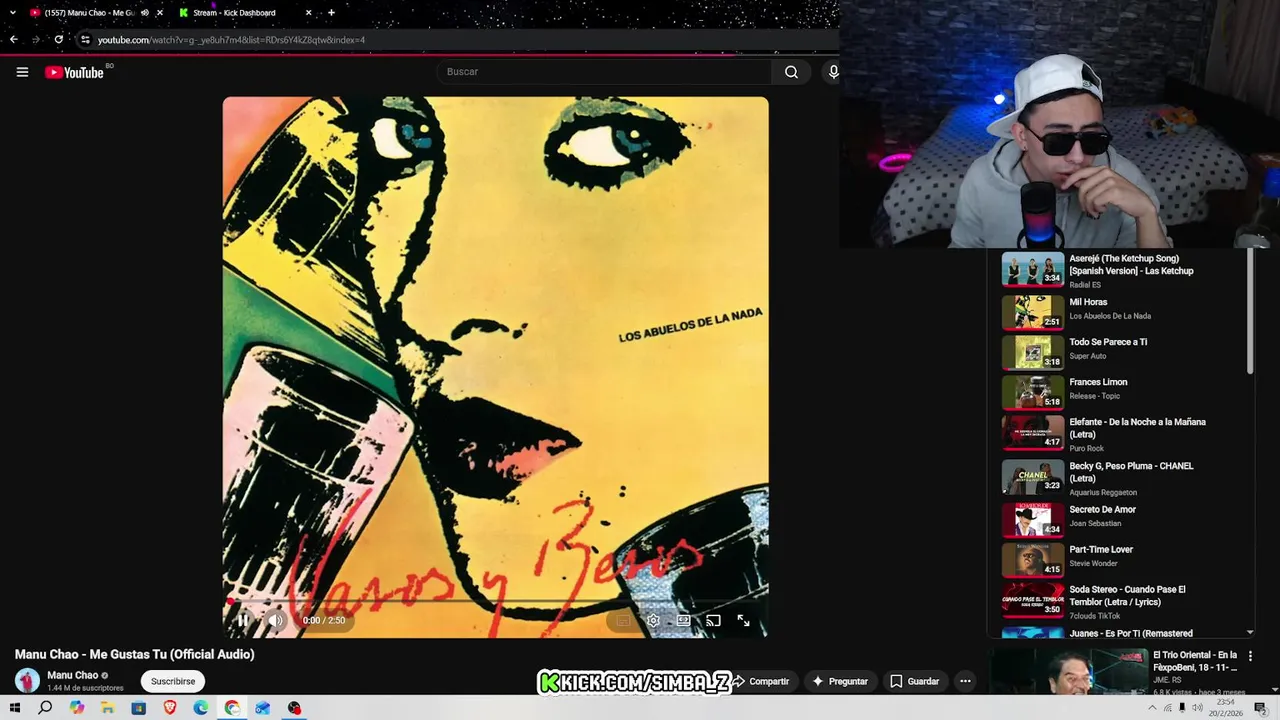The image size is (1280, 720).
Task: Show hidden system tray icons
Action: (1152, 708)
